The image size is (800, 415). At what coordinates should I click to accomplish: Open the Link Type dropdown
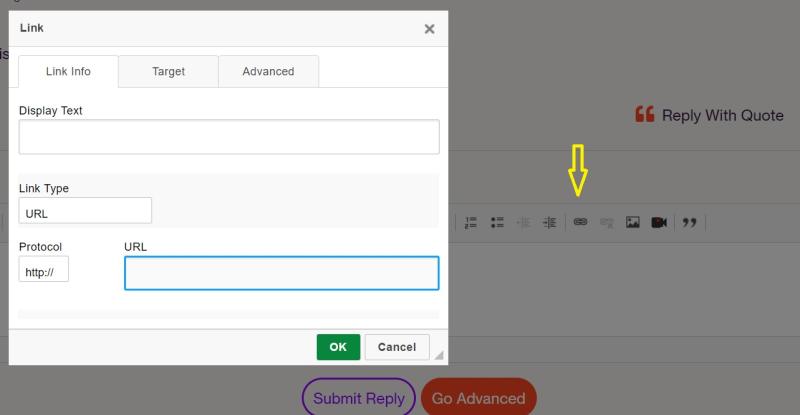pyautogui.click(x=85, y=211)
